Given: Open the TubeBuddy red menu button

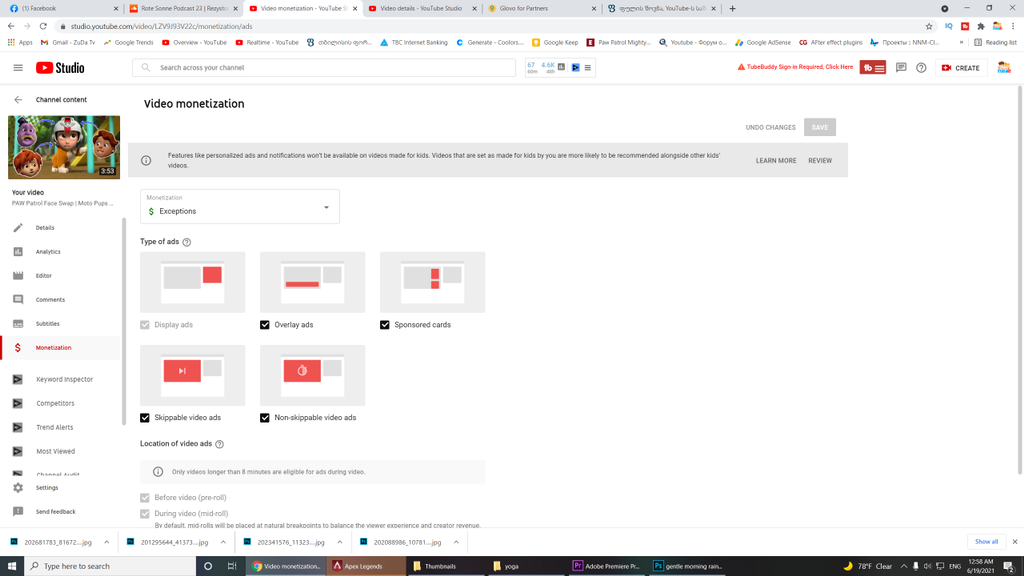Looking at the screenshot, I should click(872, 68).
